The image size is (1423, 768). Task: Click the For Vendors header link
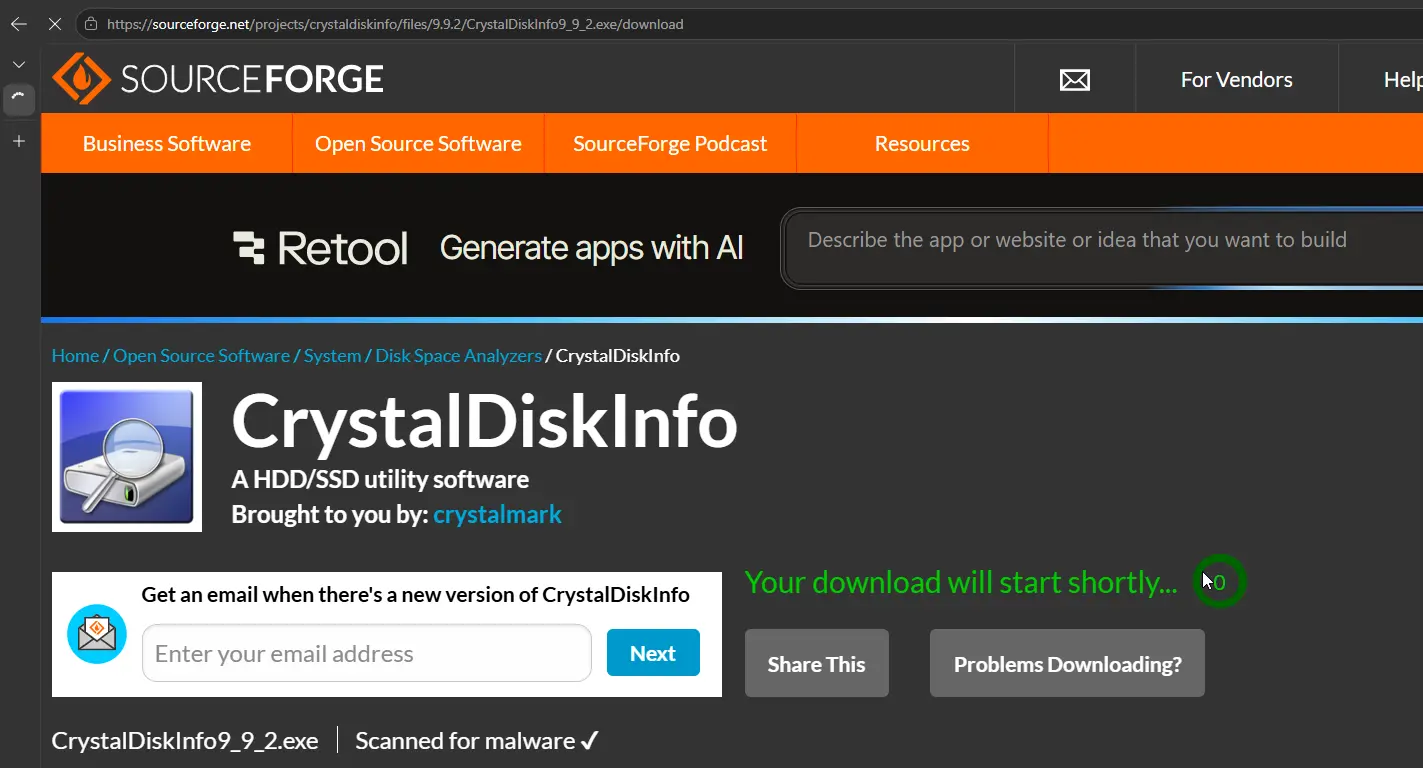click(1237, 80)
